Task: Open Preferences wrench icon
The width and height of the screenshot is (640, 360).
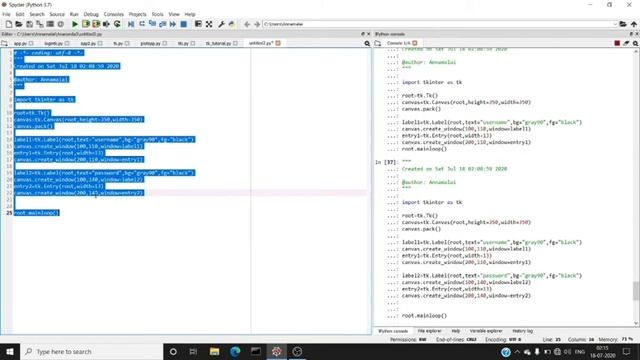Action: [222, 24]
